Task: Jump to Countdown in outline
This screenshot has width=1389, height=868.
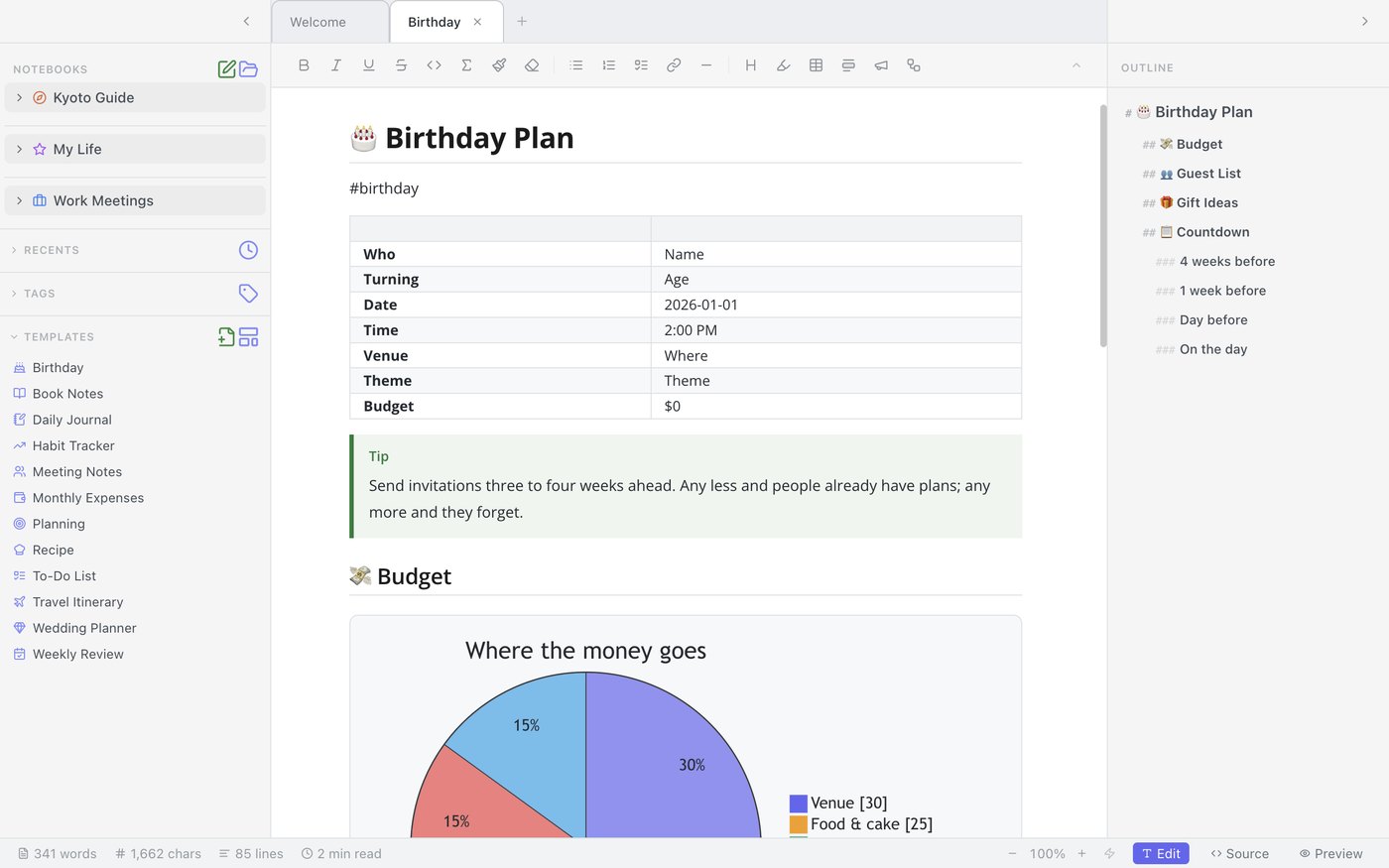Action: (x=1212, y=232)
